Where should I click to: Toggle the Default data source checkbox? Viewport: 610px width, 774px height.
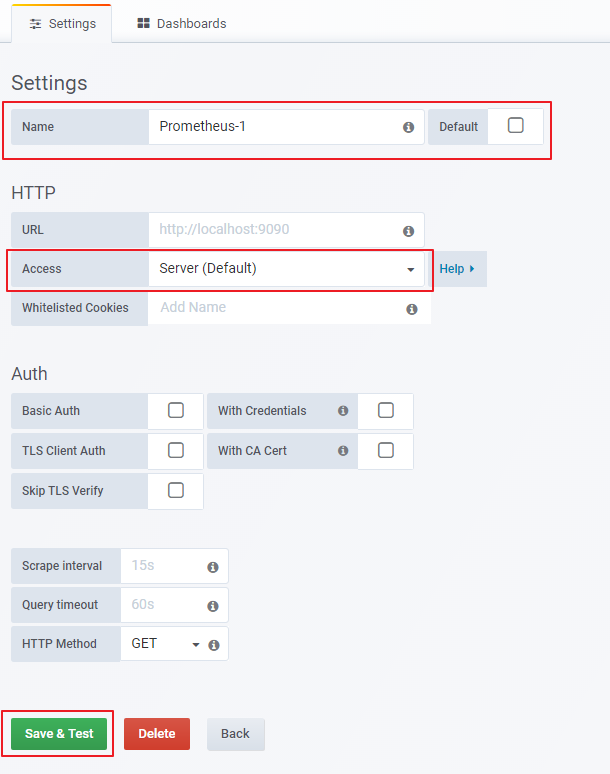coord(515,125)
